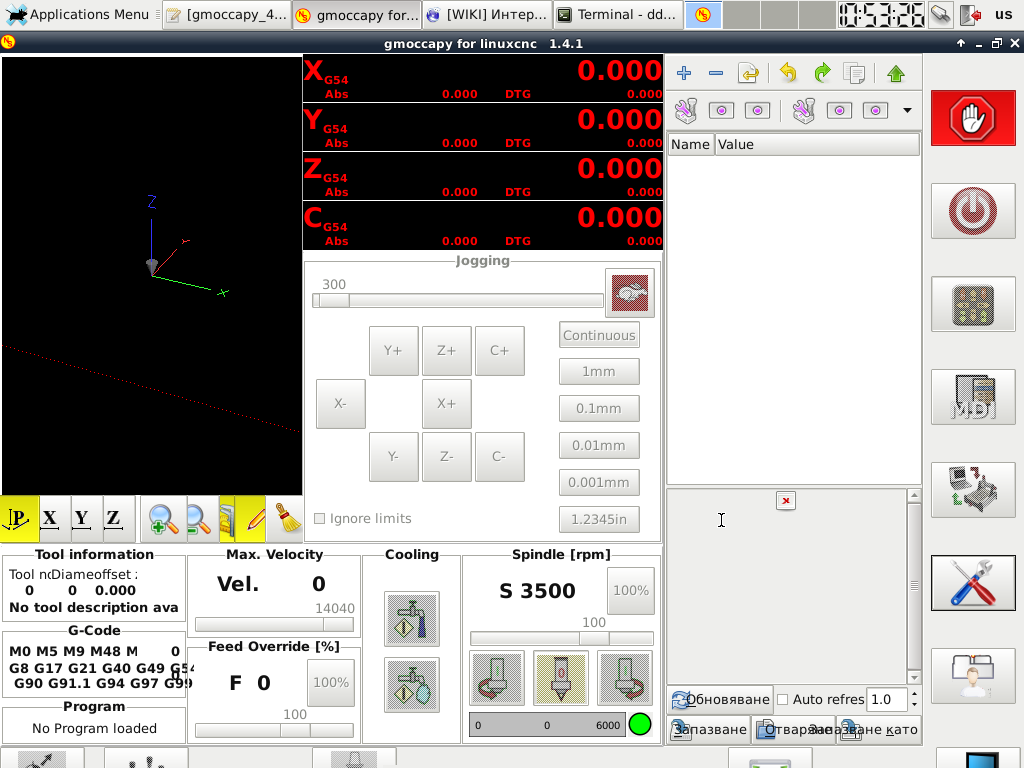Screen dimensions: 1024x768
Task: Click the red emergency stop button
Action: 973,119
